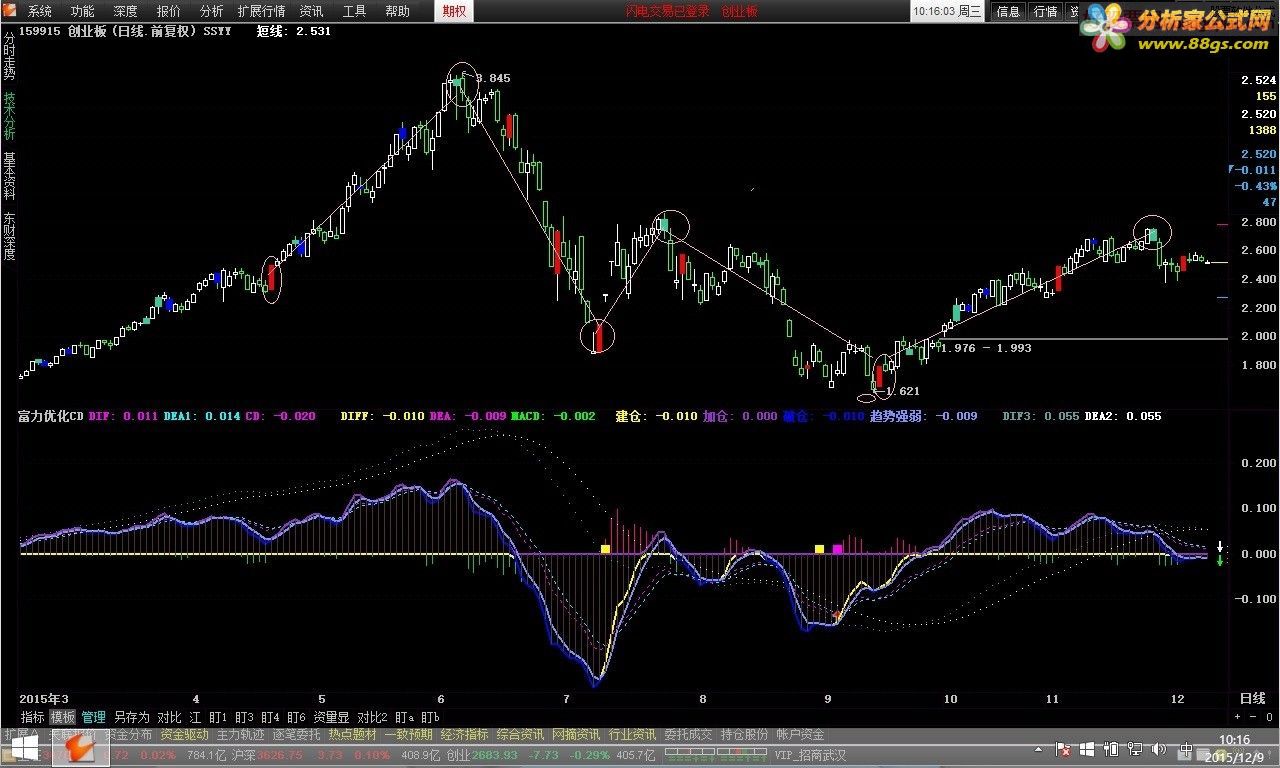Select the 指标 tab below the chart
Image resolution: width=1280 pixels, height=768 pixels.
33,717
